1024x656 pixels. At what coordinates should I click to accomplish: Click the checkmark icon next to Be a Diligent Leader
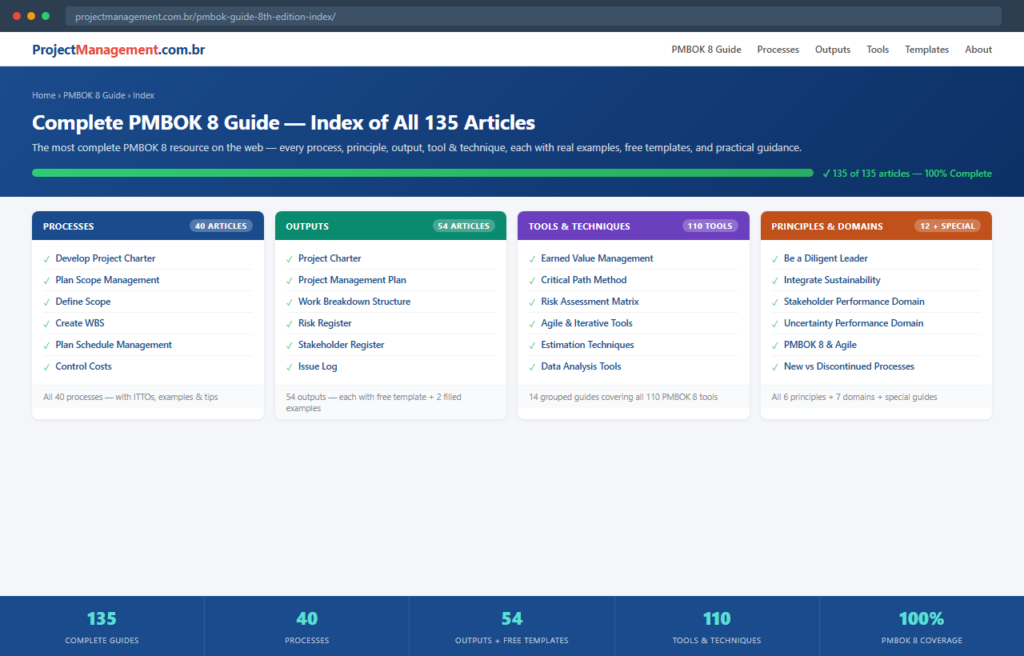[x=775, y=259]
